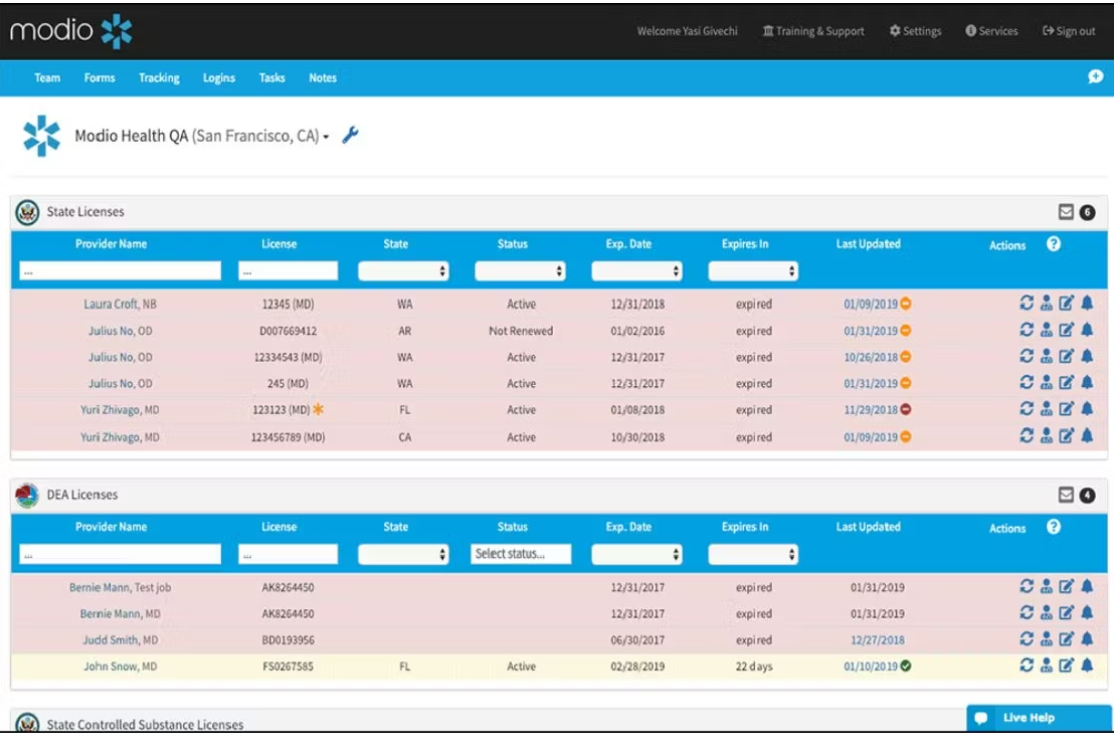This screenshot has height=735, width=1114.
Task: Click the green check icon beside 01/10/2019
Action: [x=906, y=666]
